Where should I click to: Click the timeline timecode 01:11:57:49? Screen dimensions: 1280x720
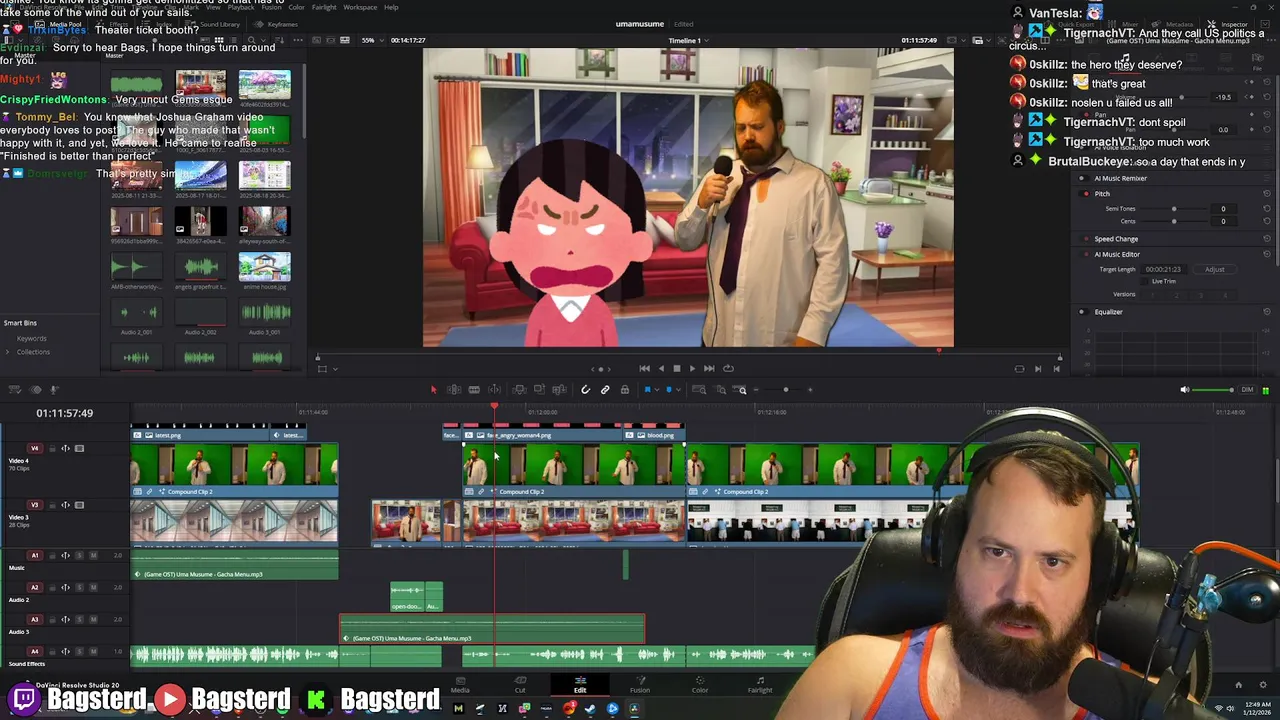[x=65, y=413]
